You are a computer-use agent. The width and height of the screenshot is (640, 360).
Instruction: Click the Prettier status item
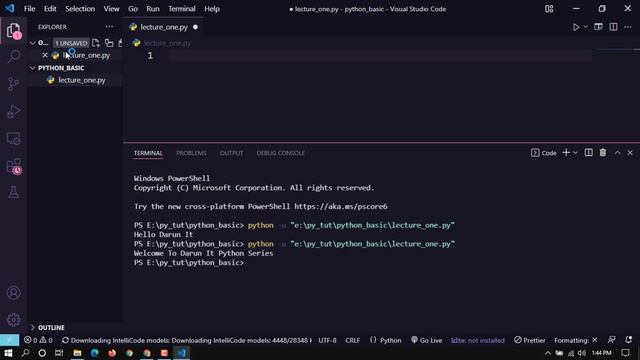point(530,340)
